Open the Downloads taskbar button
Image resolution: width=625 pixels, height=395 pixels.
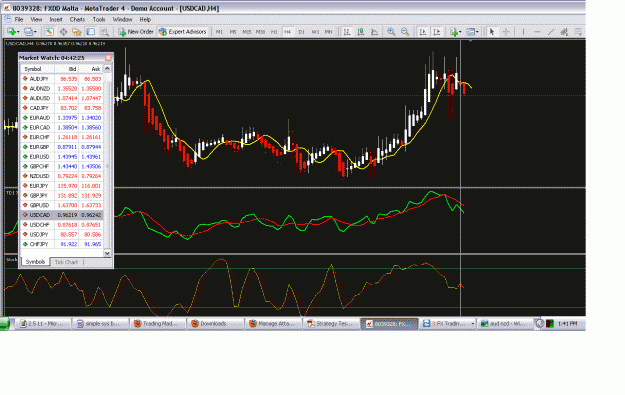coord(214,324)
